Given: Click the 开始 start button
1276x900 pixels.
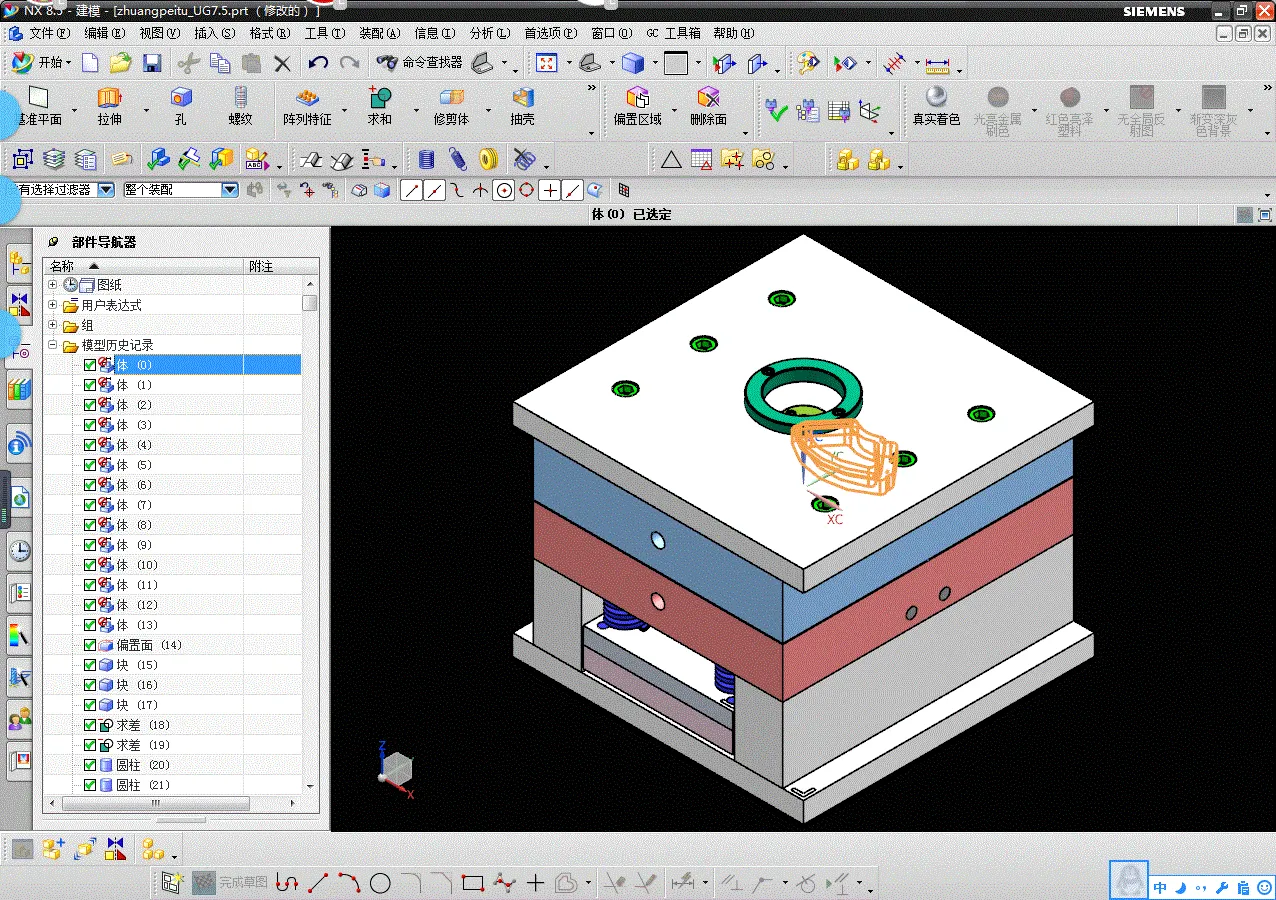Looking at the screenshot, I should click(x=41, y=63).
